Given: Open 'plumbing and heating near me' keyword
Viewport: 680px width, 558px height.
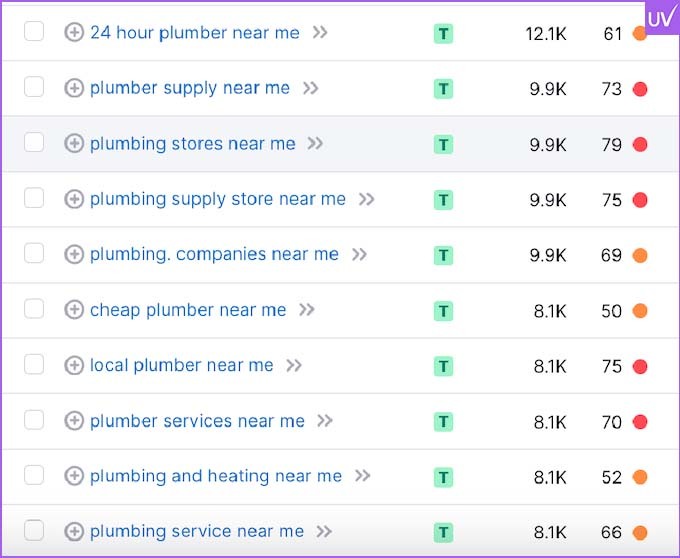Looking at the screenshot, I should tap(216, 476).
